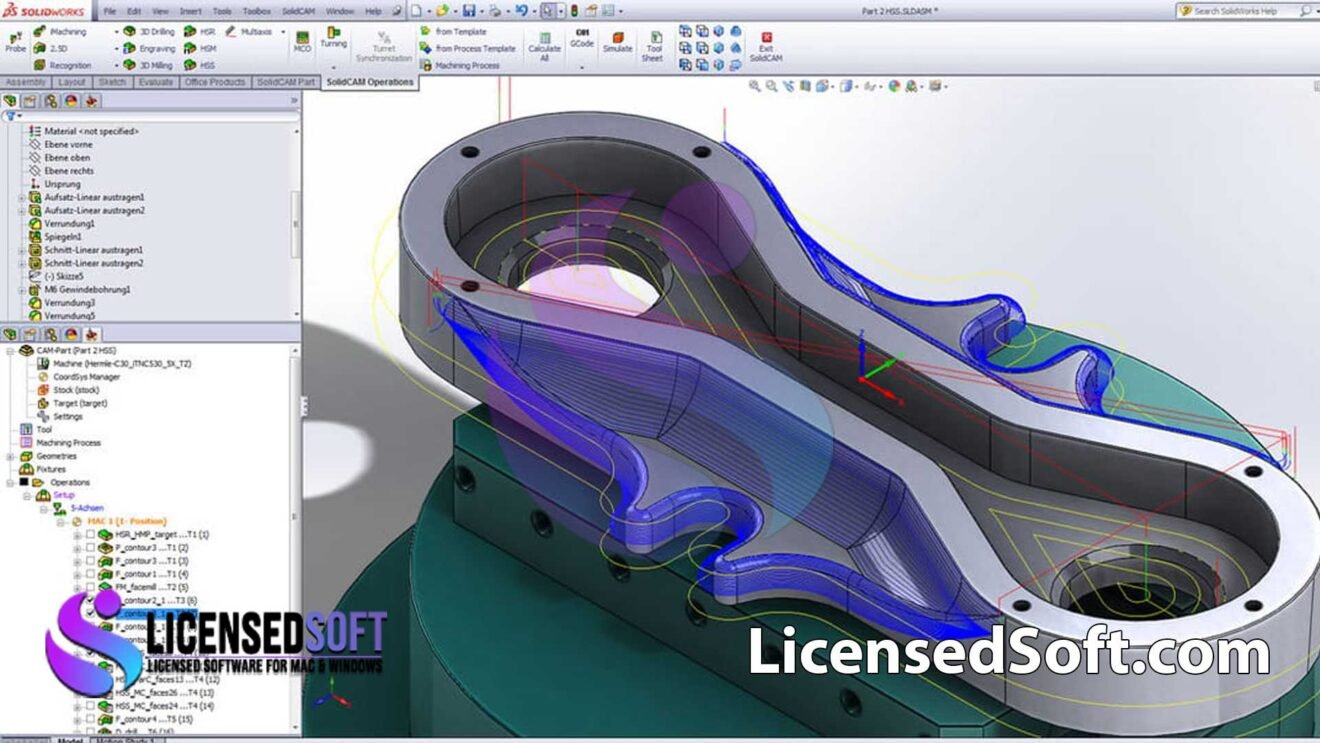Run Calculate All
Image resolution: width=1320 pixels, height=743 pixels.
[544, 46]
